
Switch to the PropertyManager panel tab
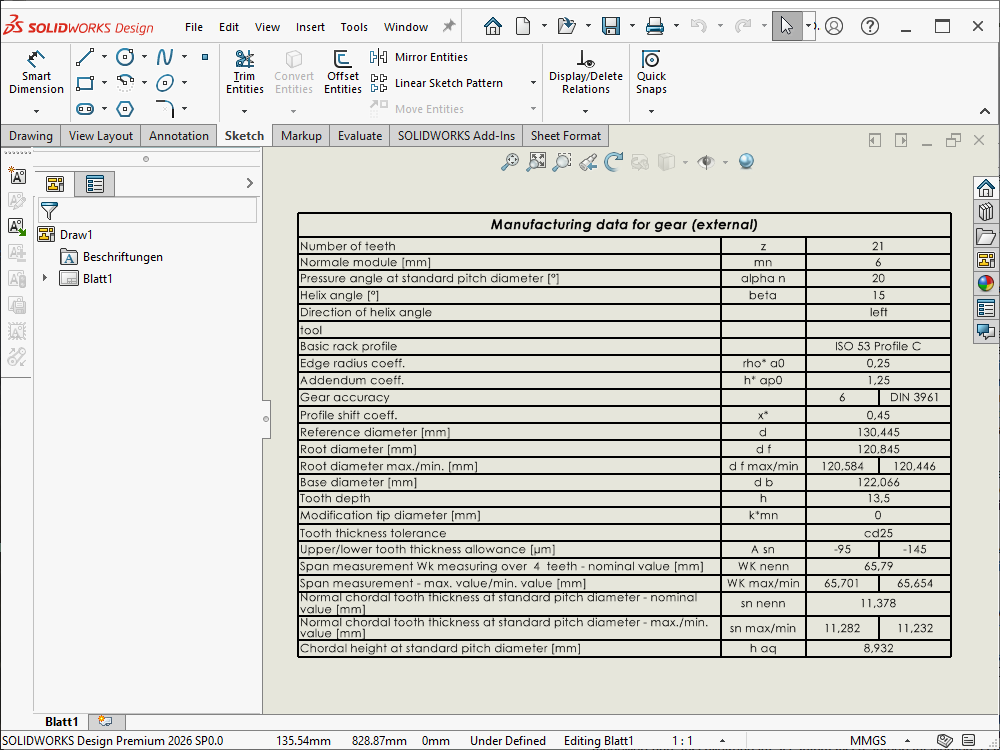pyautogui.click(x=95, y=184)
